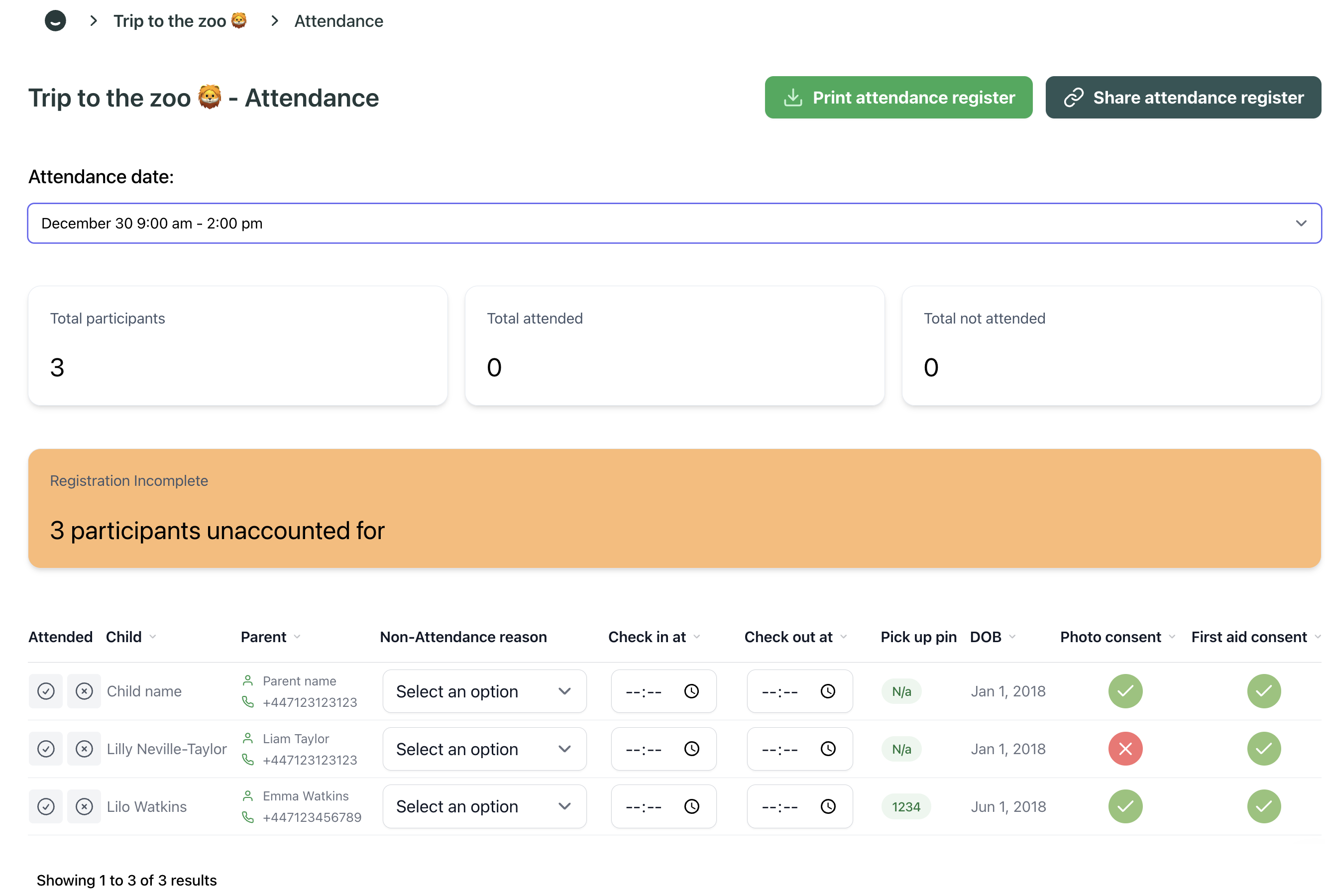Click clock icon in Lilly's check-in field
Screen dimensions: 1325x896
click(x=691, y=748)
